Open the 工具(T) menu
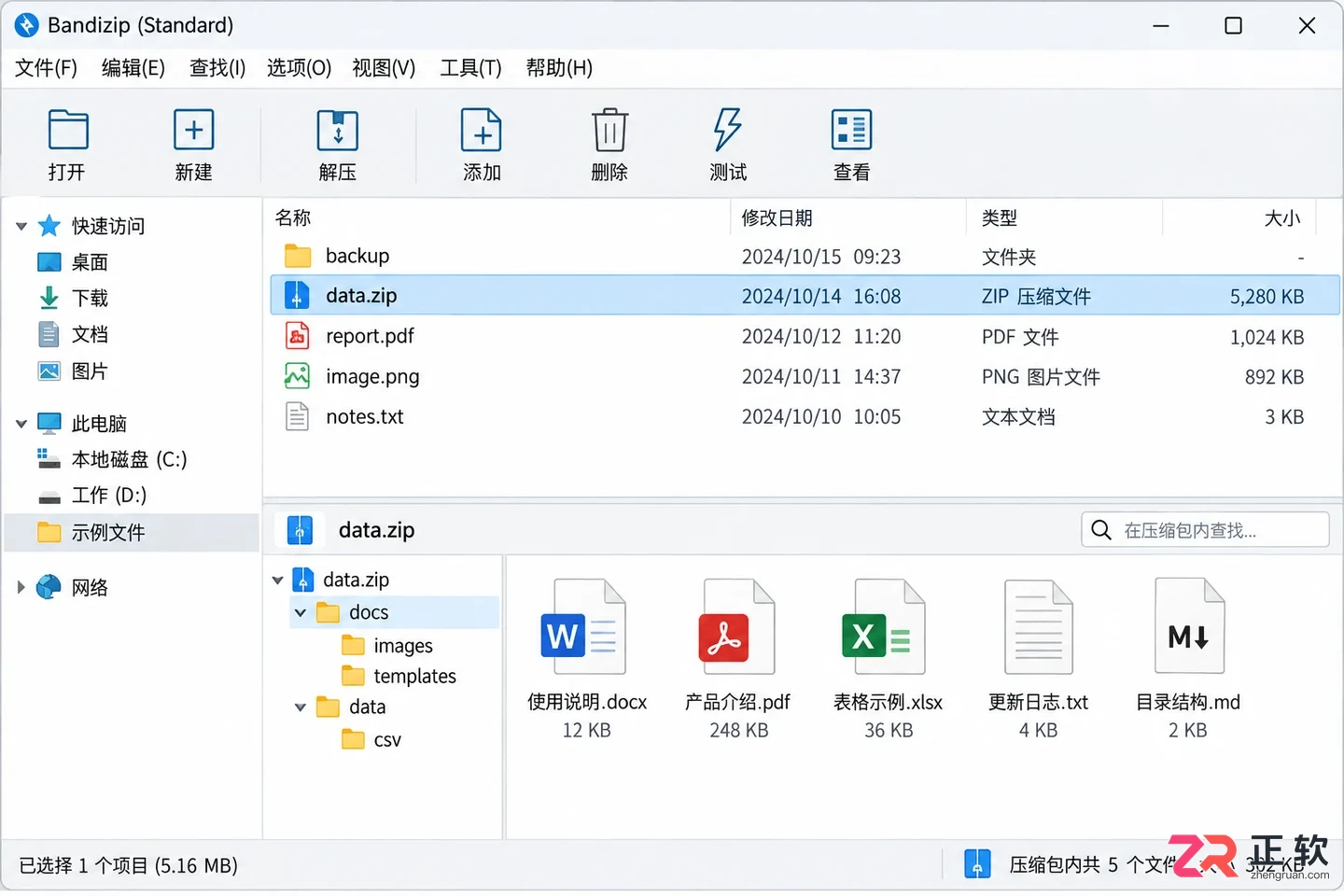Viewport: 1344px width, 896px height. pos(470,68)
